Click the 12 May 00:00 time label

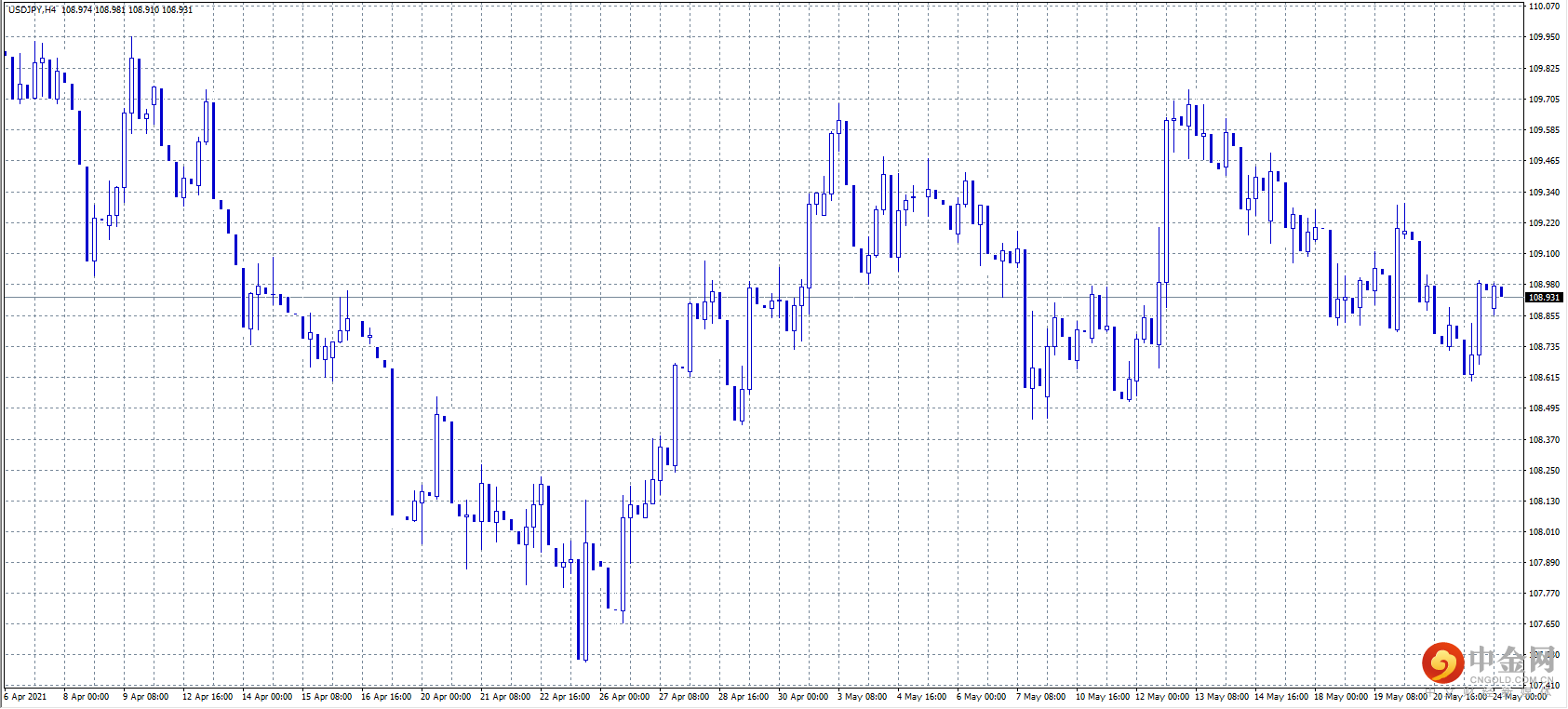coord(1162,697)
